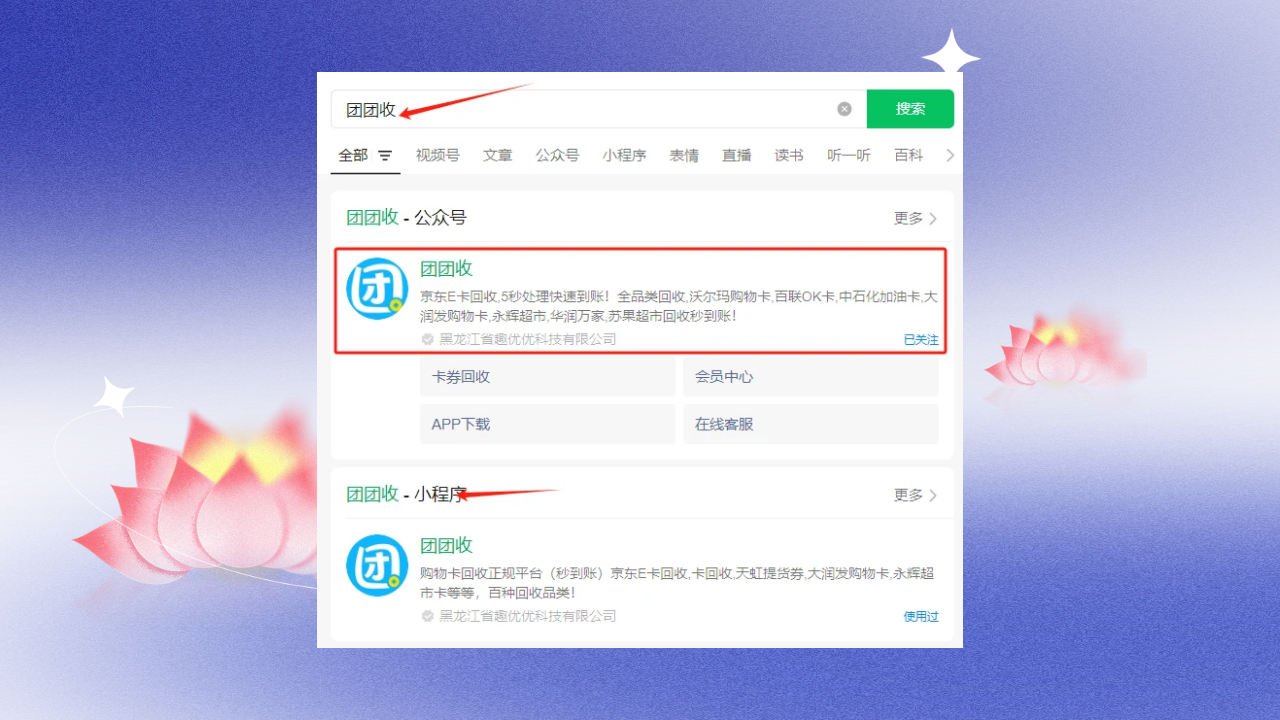
Task: Open the 团团收 公众号 logo icon
Action: (x=377, y=289)
